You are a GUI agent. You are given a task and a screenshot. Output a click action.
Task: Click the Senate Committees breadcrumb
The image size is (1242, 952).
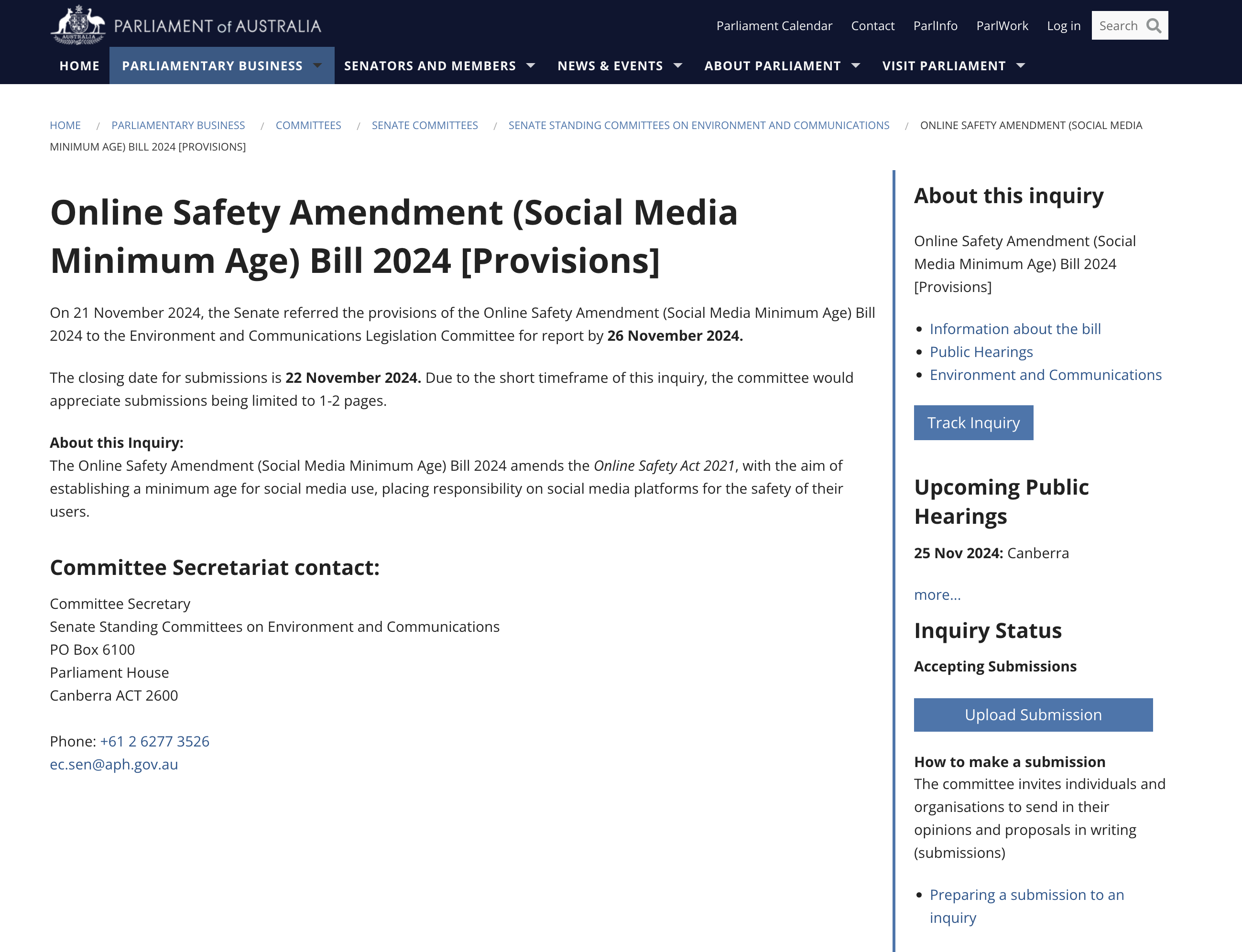pos(425,125)
